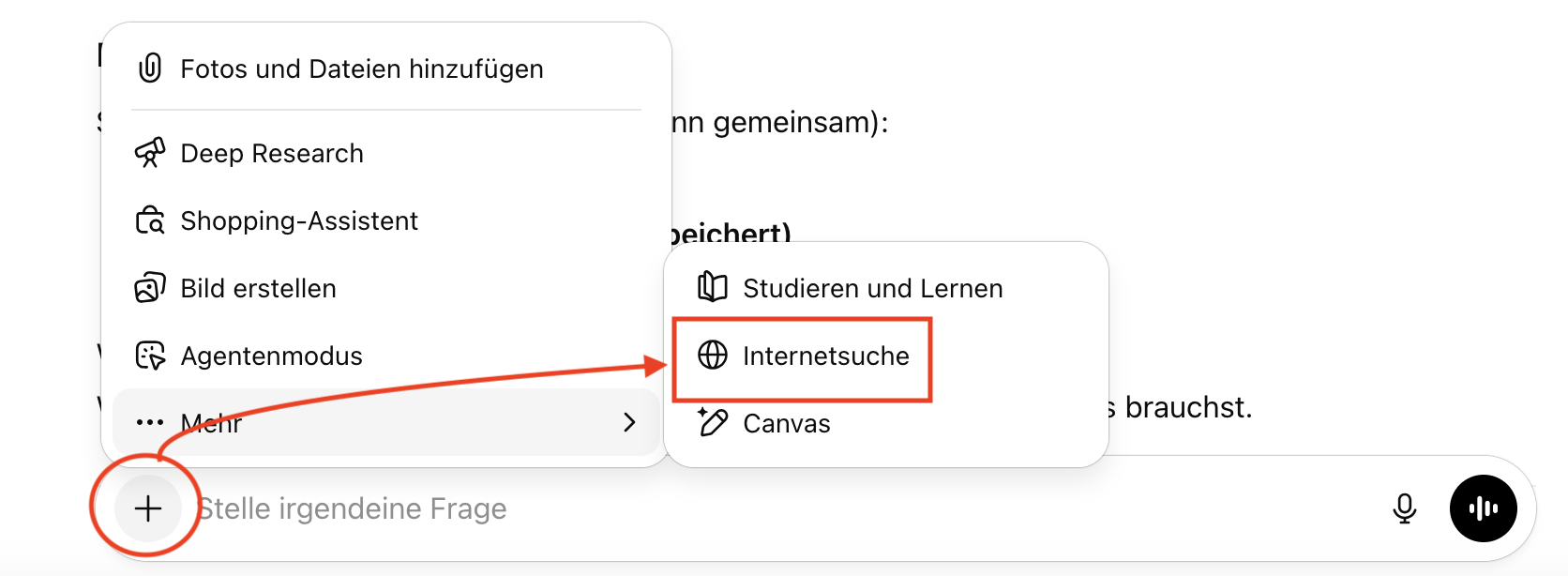Click the paperclip attach icon
Viewport: 1568px width, 576px height.
coord(150,68)
